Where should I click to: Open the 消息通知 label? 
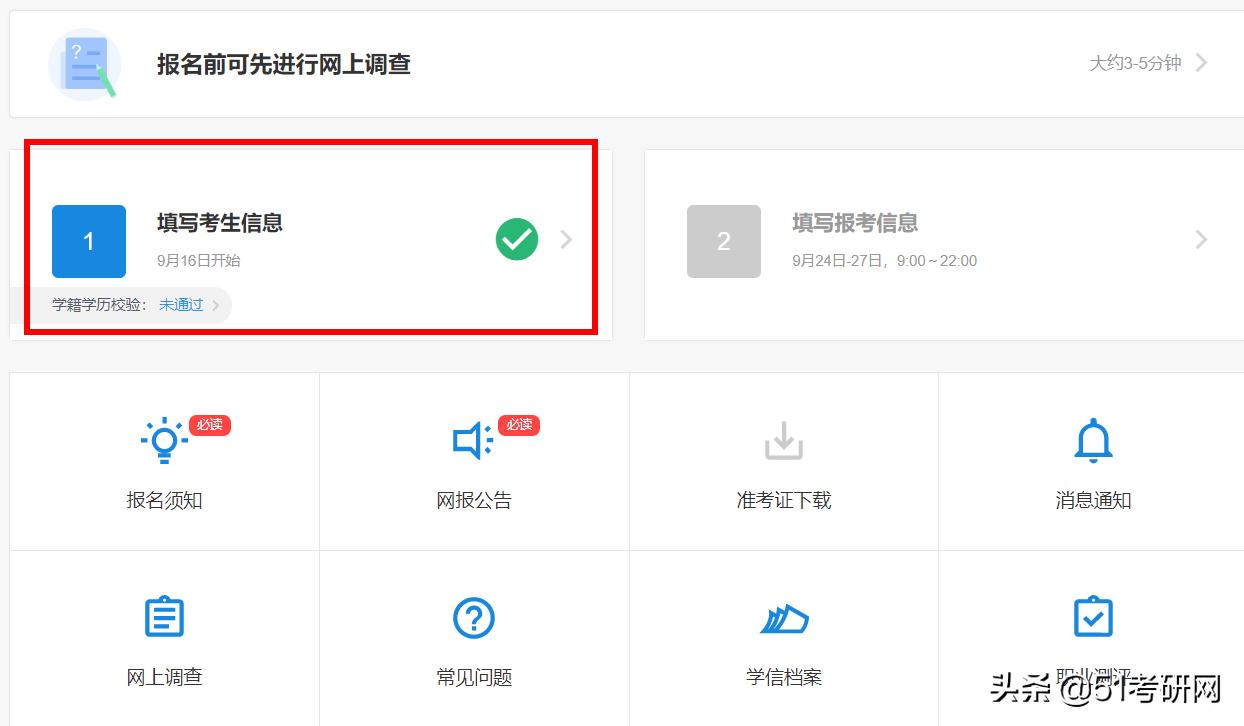coord(1093,501)
